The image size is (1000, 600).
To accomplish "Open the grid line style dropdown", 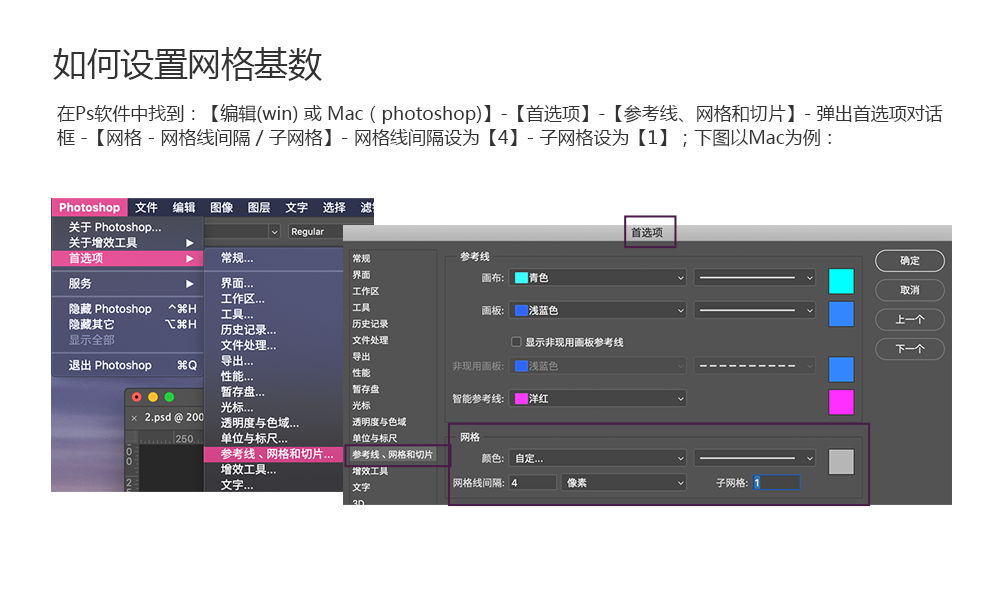I will tap(754, 458).
